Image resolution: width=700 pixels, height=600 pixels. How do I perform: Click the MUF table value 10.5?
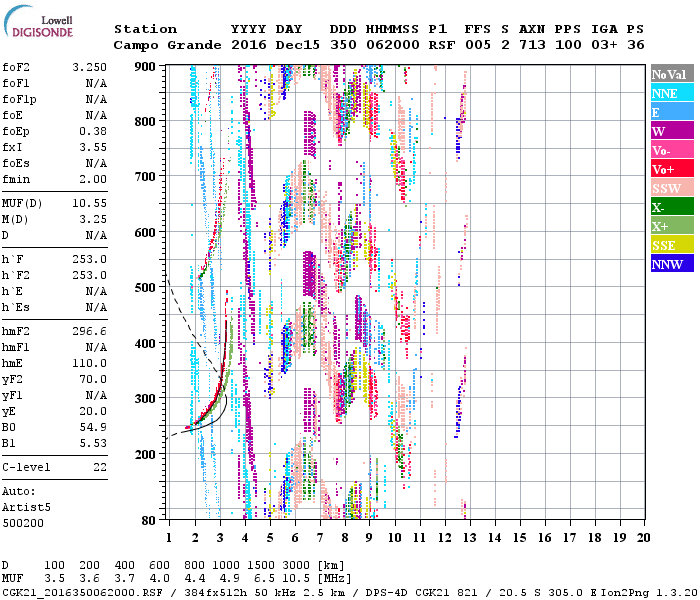[x=296, y=579]
